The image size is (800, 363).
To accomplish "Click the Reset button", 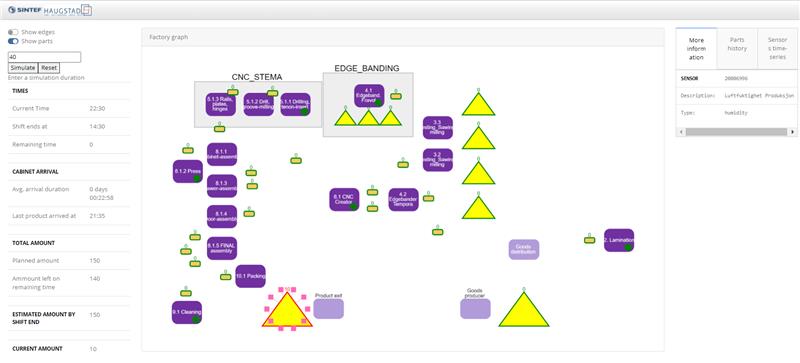I will coord(49,68).
